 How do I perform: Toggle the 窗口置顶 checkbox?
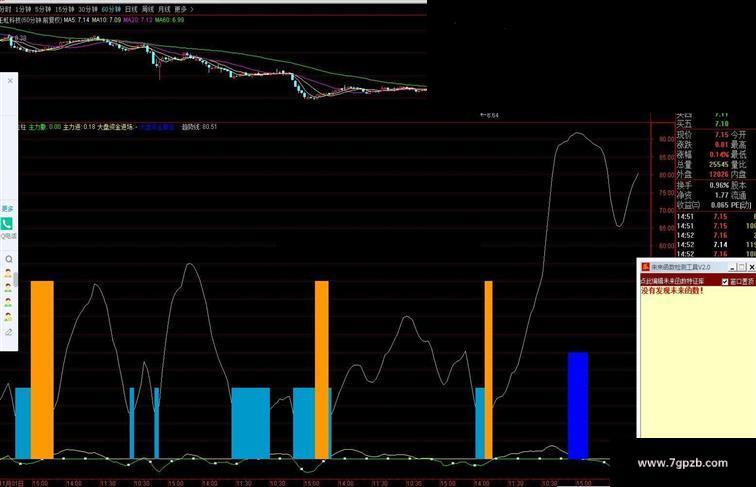(725, 282)
